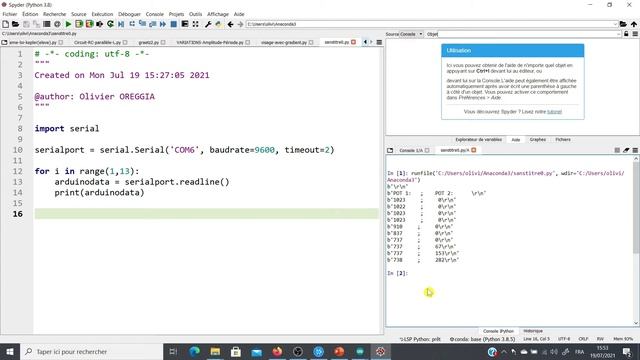Browse console tabs icon
Screen dimensions: 640x360
pos(390,150)
